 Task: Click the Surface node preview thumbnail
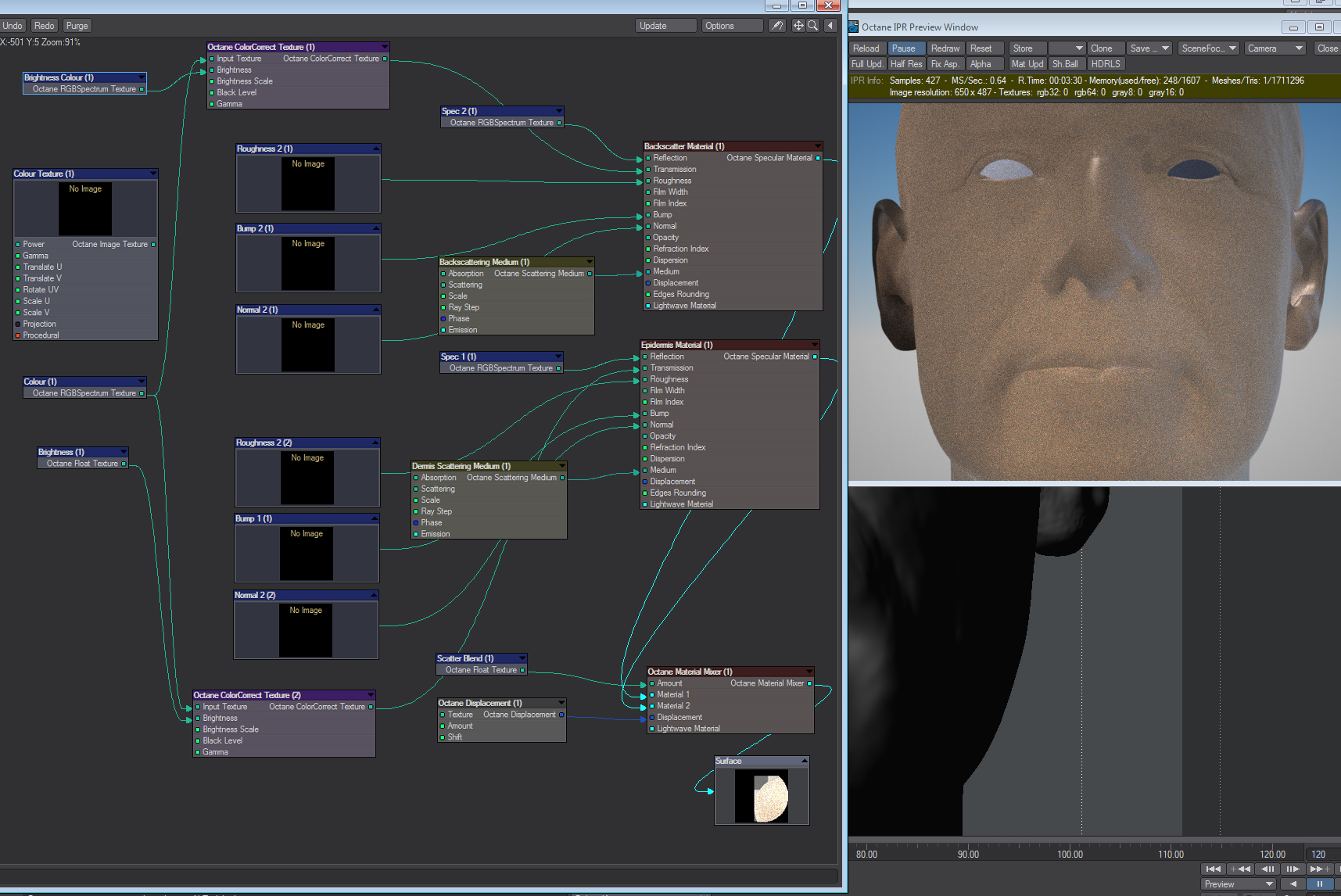pos(761,797)
